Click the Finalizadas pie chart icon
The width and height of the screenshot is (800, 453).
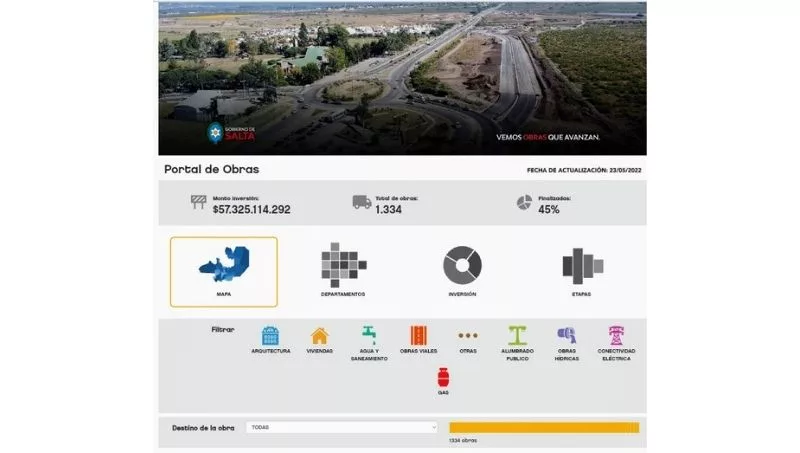[524, 203]
